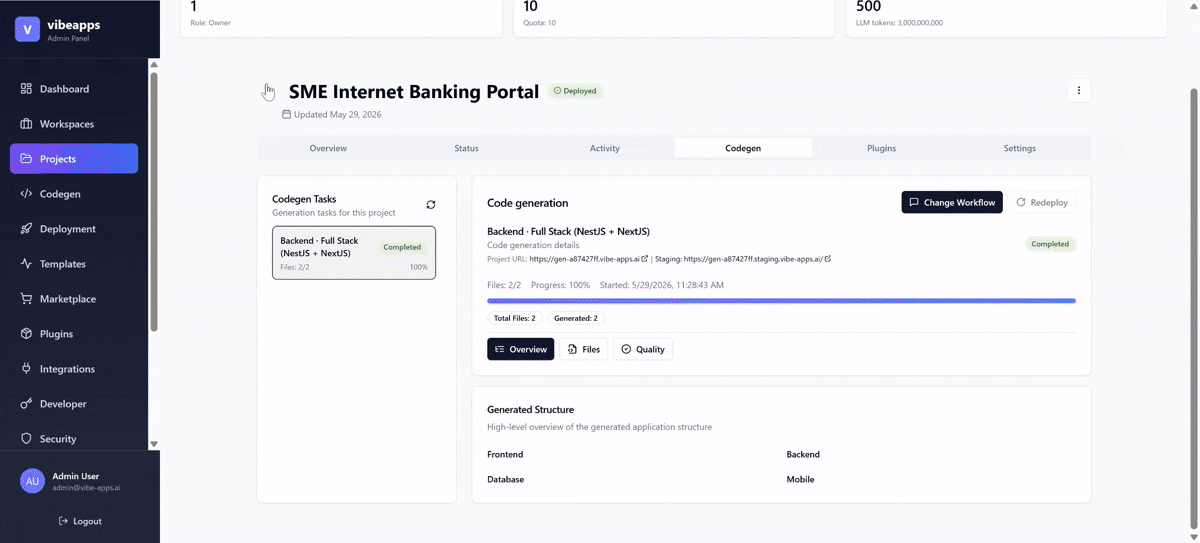Click the Redeploy button
The width and height of the screenshot is (1200, 543).
[x=1042, y=202]
